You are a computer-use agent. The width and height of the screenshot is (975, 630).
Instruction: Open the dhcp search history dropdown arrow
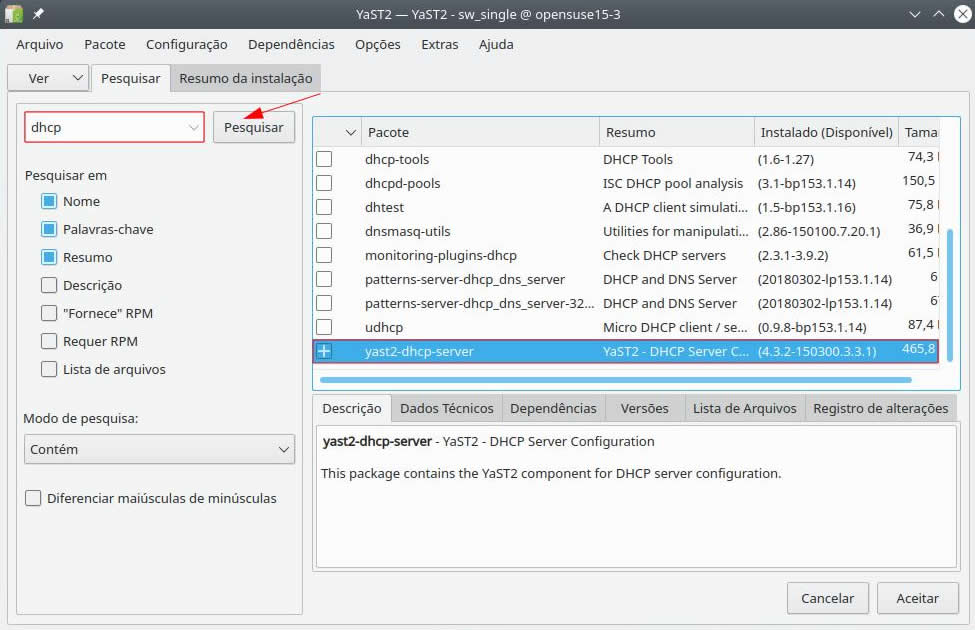pyautogui.click(x=193, y=128)
